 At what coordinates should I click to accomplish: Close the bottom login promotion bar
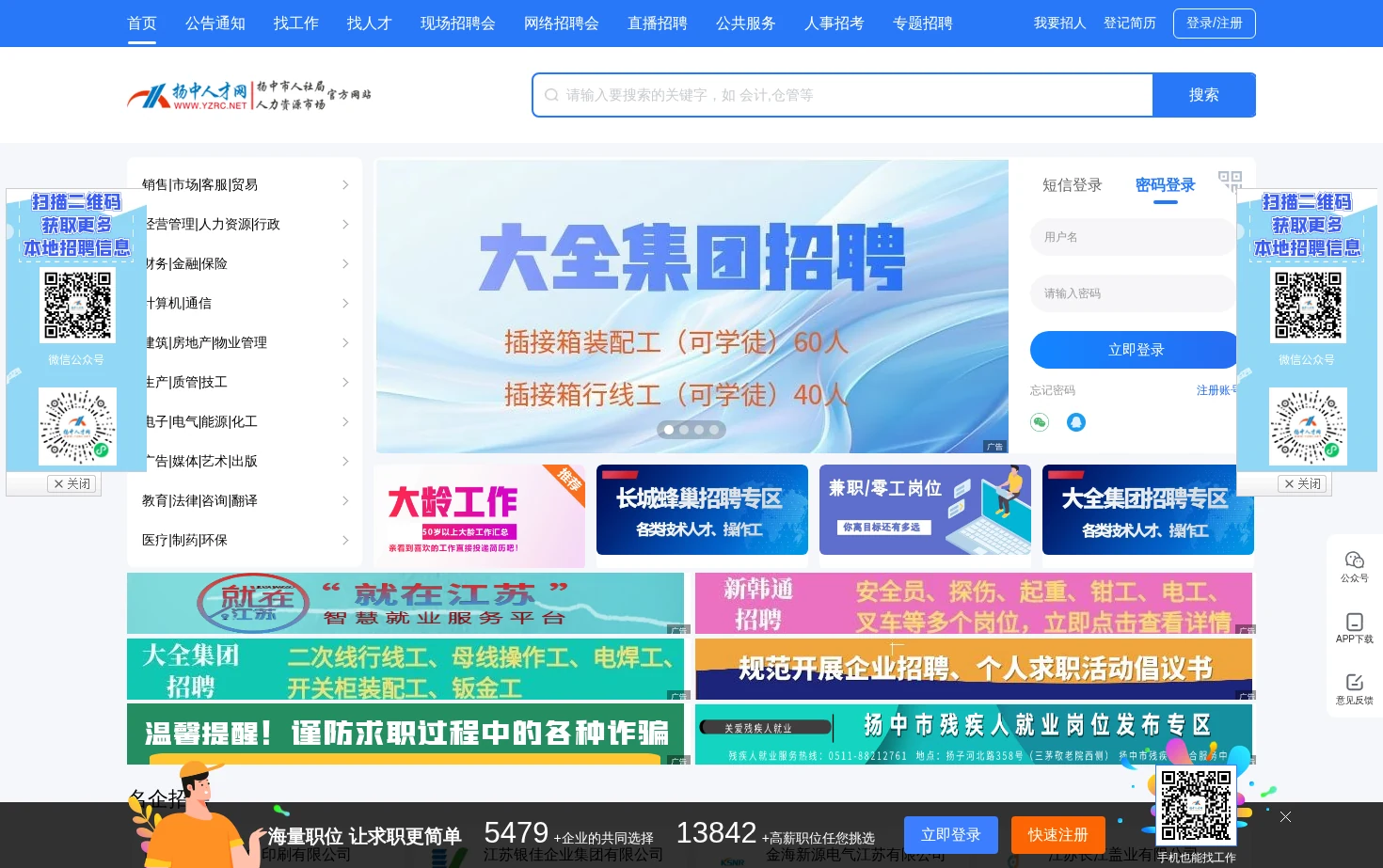(1285, 816)
